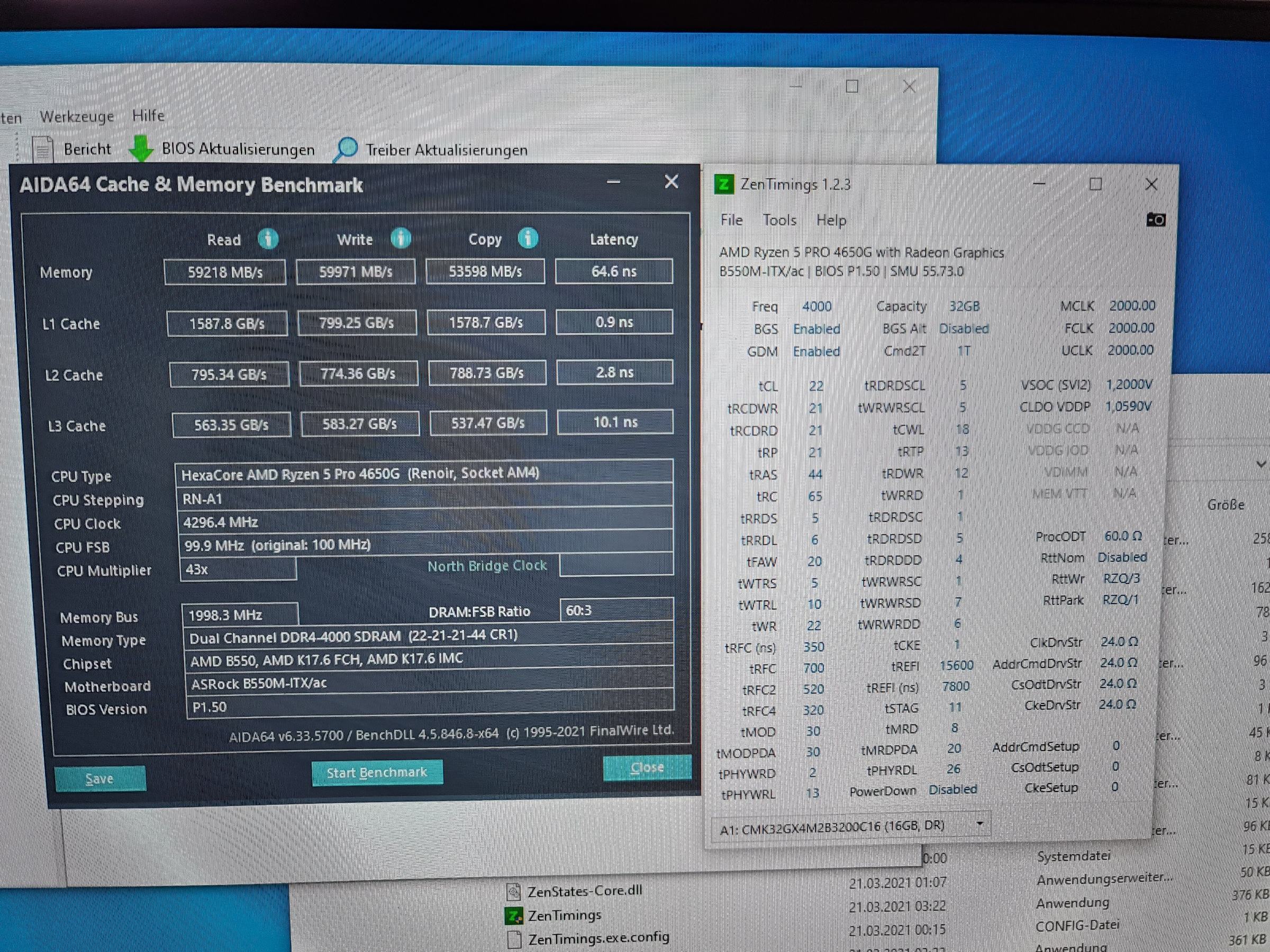Select the ZenTimings.exe.config file name
Screen dimensions: 1270x952
click(598, 939)
